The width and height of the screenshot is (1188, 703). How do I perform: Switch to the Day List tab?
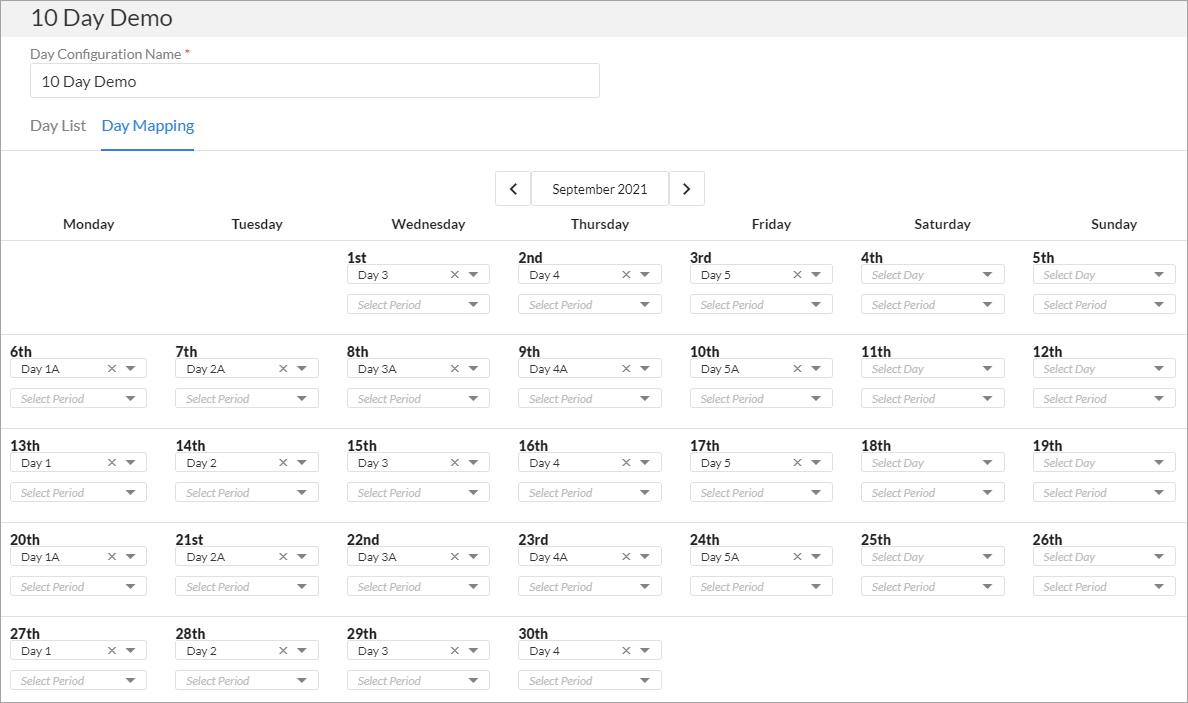click(58, 126)
